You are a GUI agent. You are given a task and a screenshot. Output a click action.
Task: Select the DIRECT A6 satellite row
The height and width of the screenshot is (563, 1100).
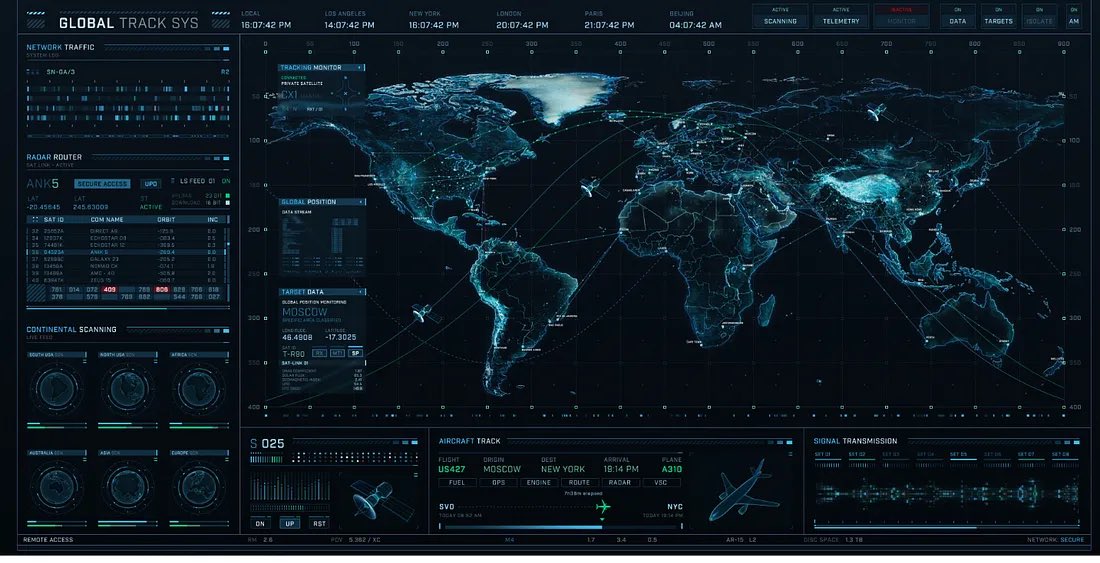tap(126, 231)
